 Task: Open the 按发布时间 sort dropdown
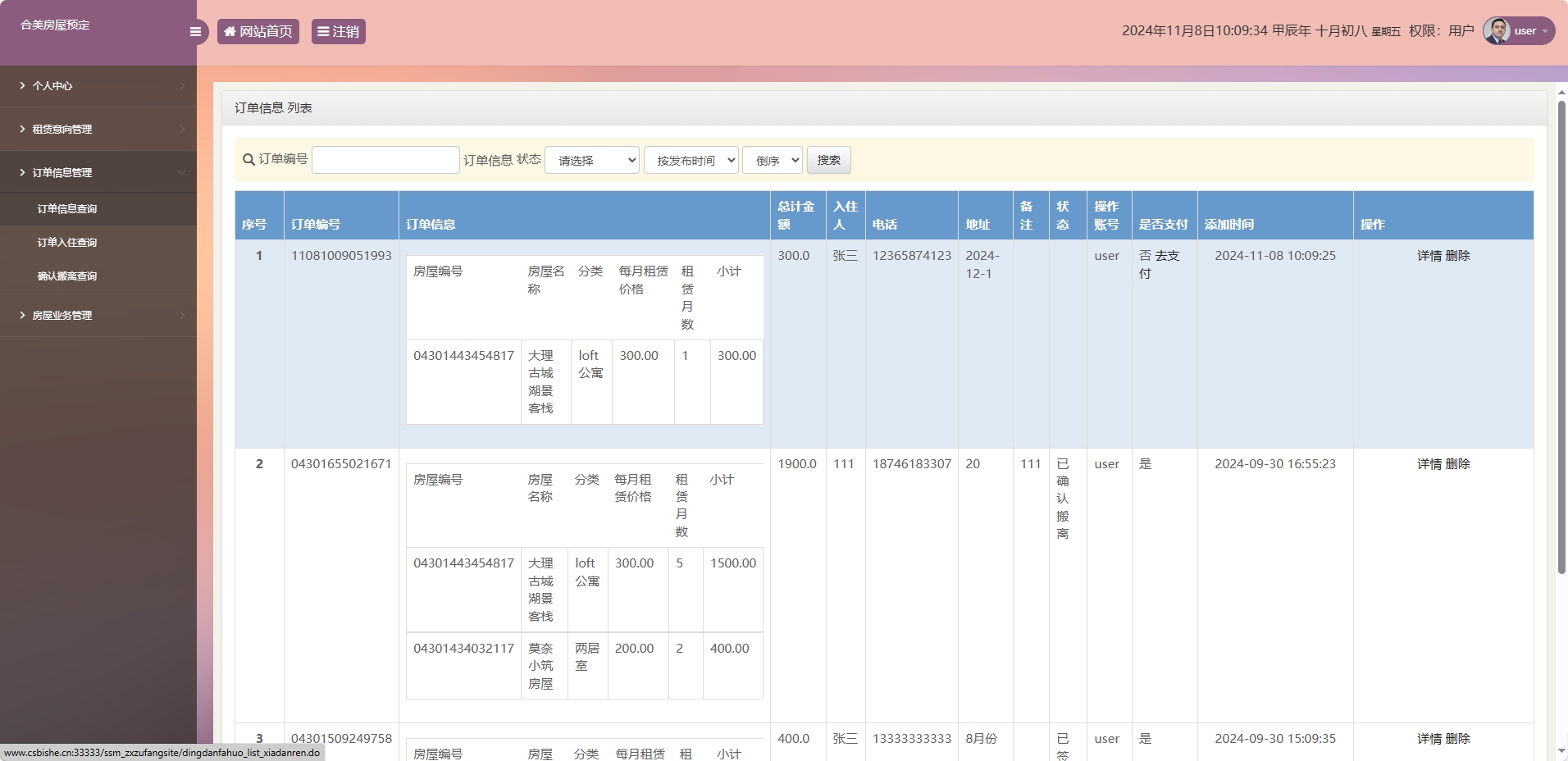click(691, 160)
